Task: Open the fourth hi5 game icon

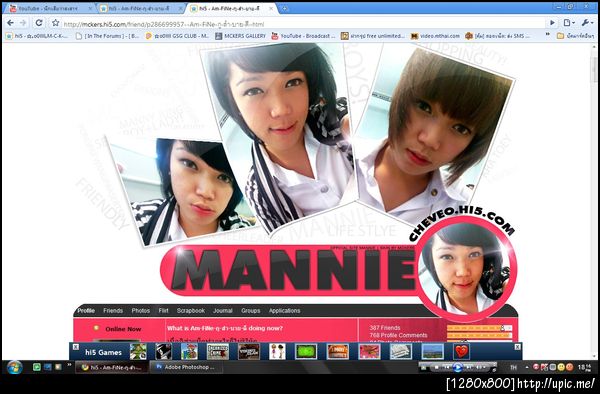Action: pos(218,352)
